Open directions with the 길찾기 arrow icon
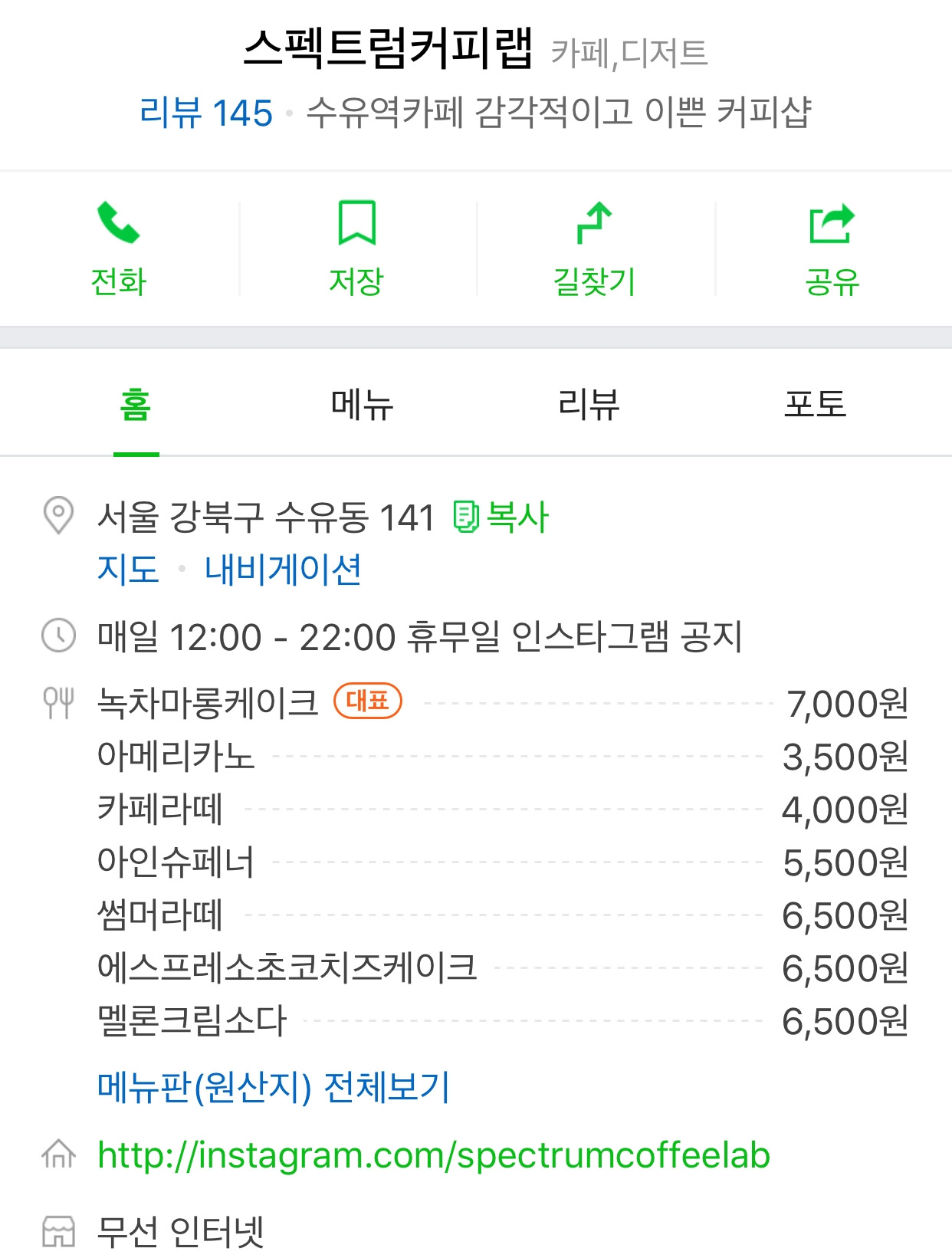 coord(594,223)
